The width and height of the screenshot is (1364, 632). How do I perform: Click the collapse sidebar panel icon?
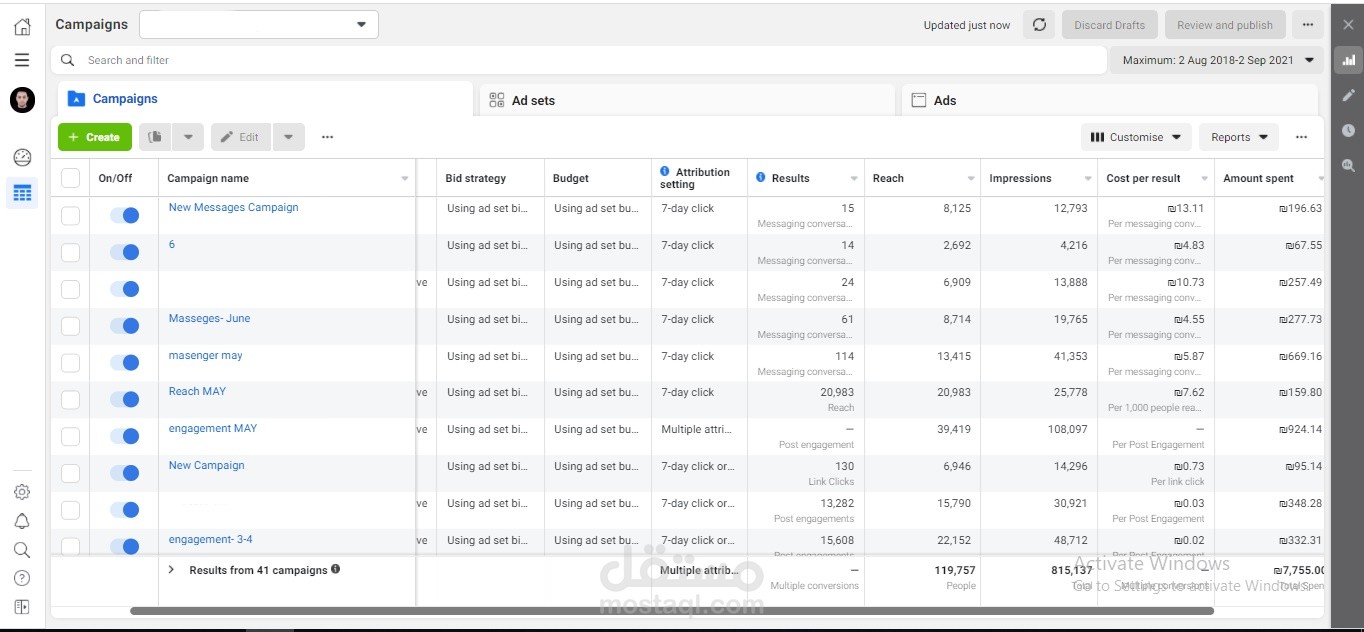tap(22, 606)
